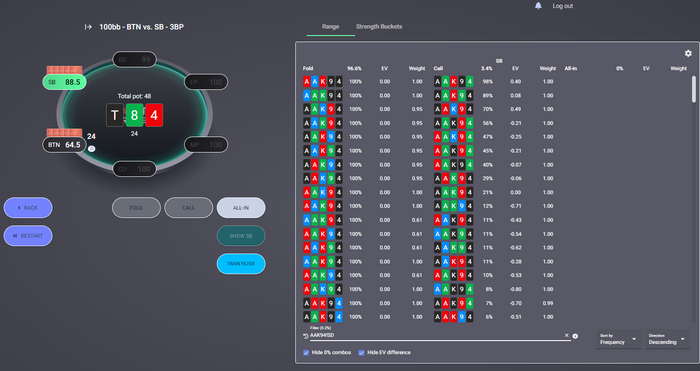
Task: Click the BTN 64.5 seat
Action: pos(64,145)
